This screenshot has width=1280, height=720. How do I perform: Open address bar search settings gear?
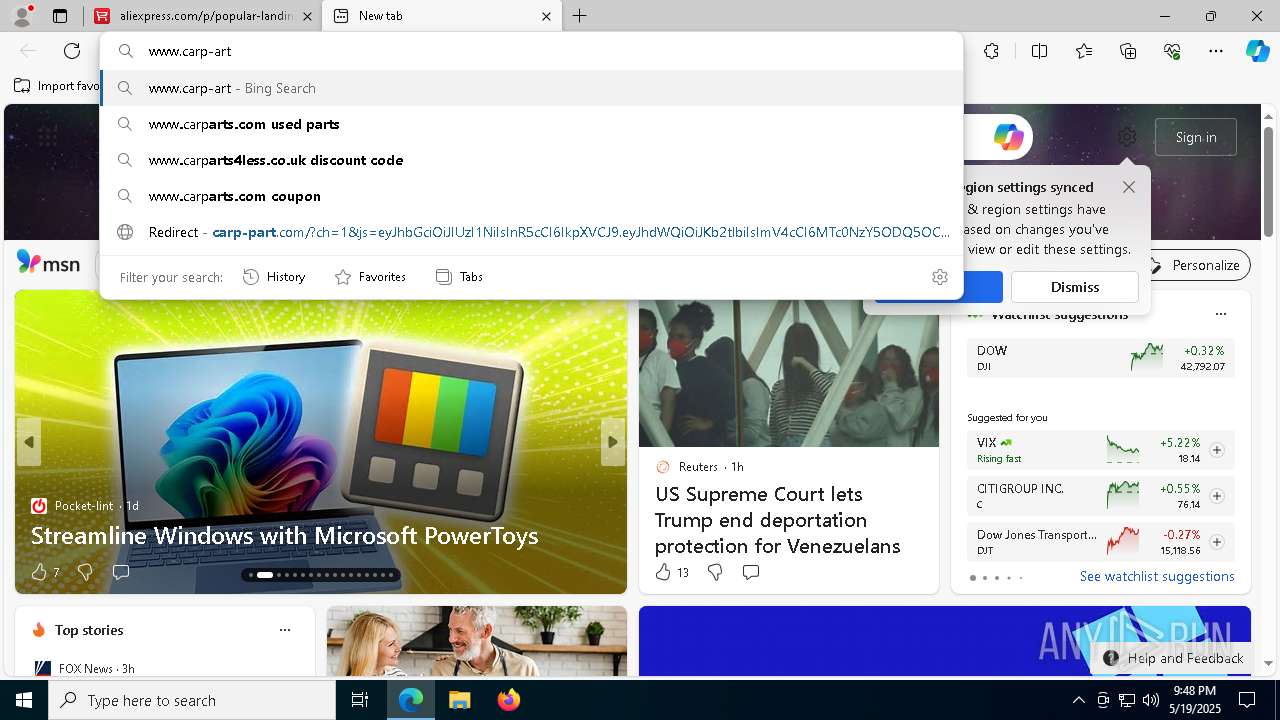click(x=940, y=277)
